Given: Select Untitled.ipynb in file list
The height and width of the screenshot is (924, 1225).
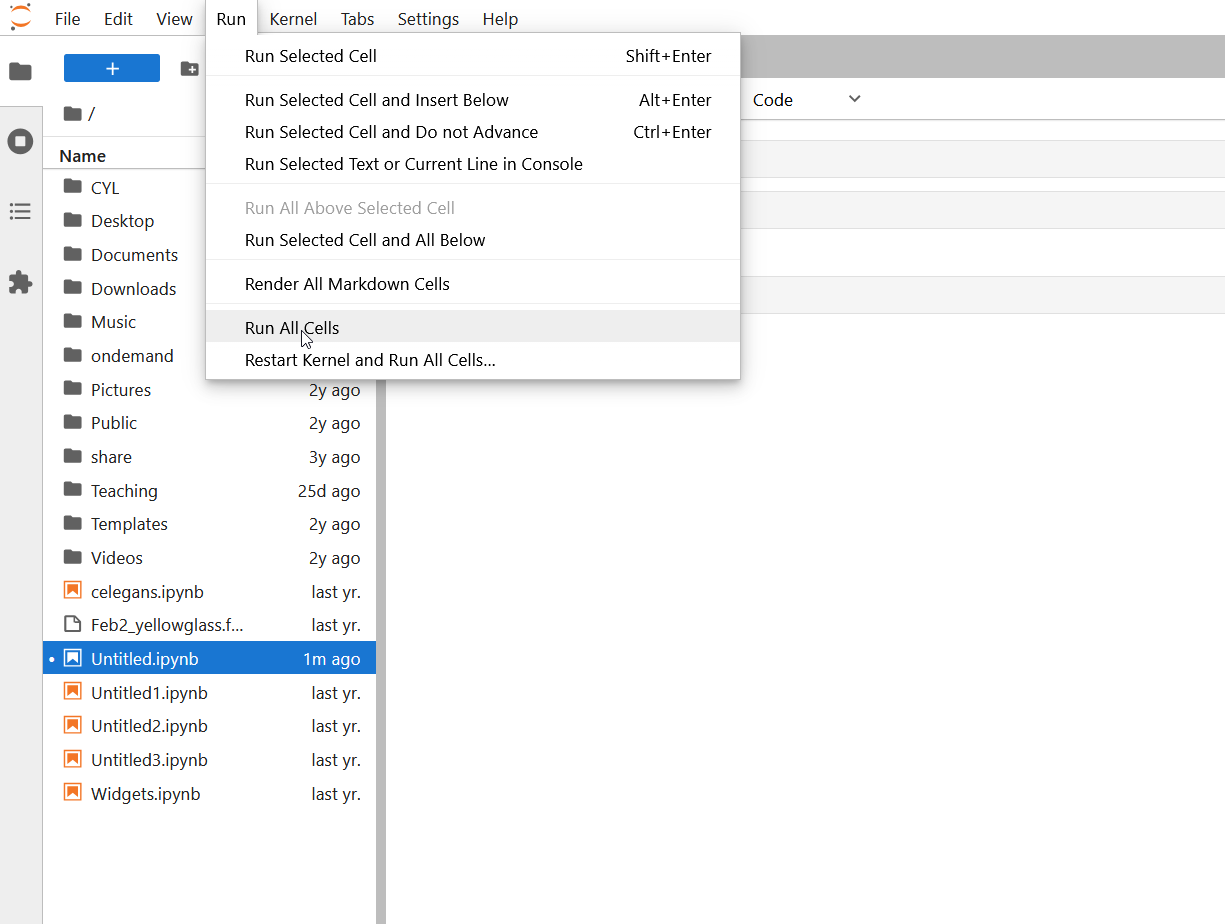Looking at the screenshot, I should click(210, 659).
